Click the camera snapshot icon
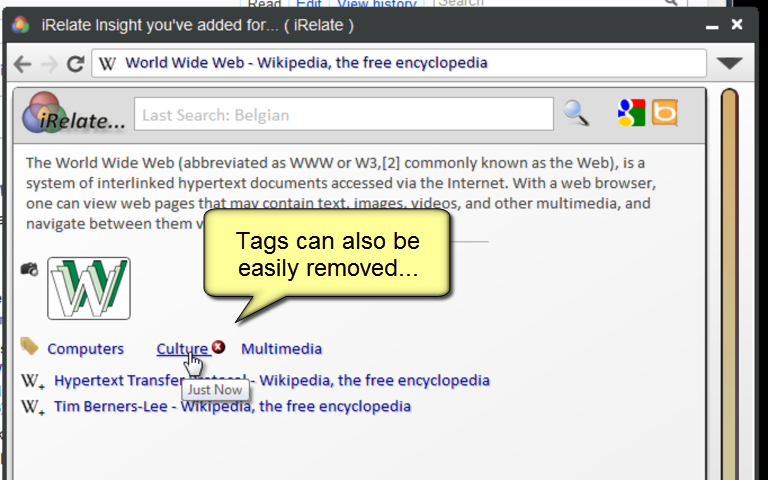The height and width of the screenshot is (480, 768). point(29,269)
